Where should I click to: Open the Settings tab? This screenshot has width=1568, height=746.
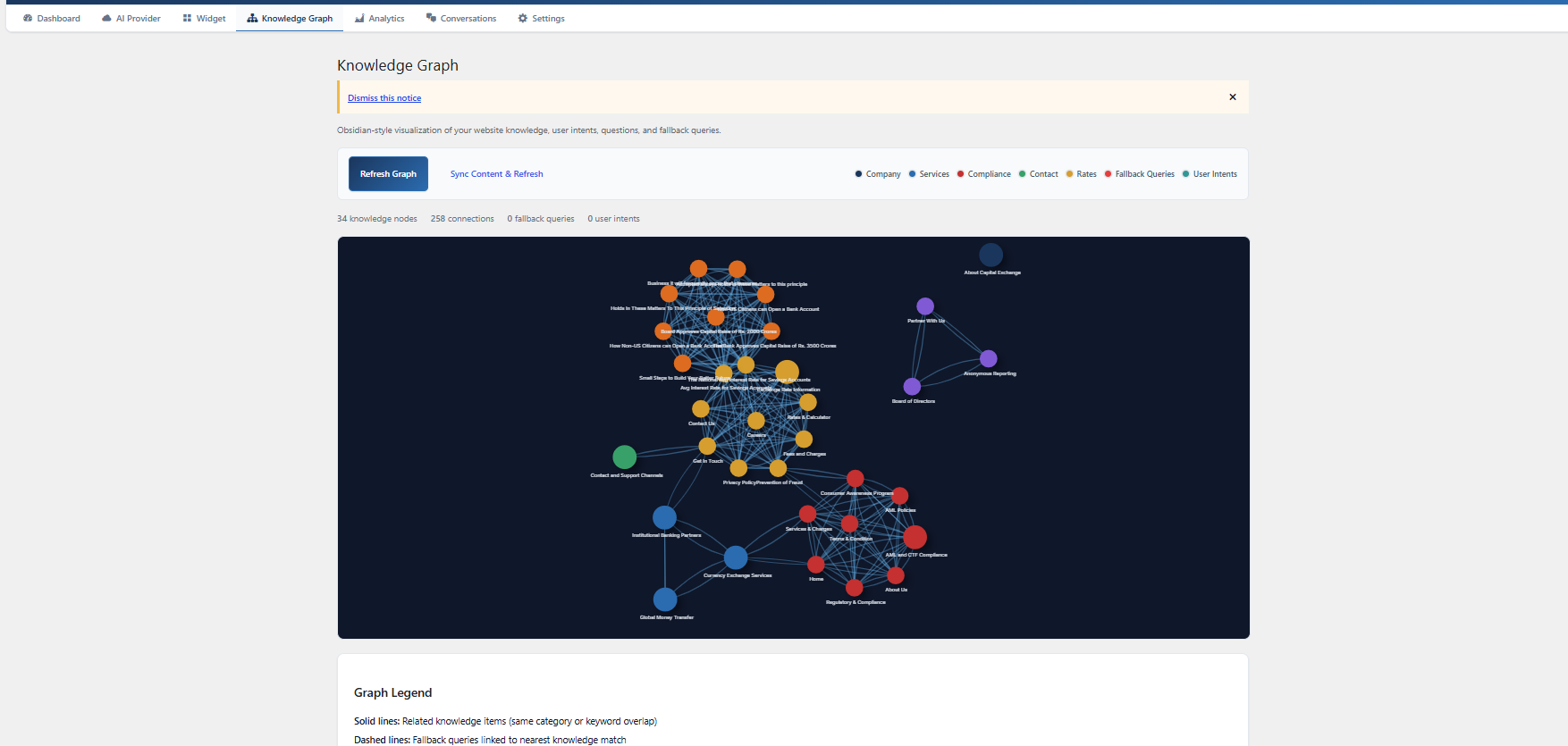(x=542, y=18)
